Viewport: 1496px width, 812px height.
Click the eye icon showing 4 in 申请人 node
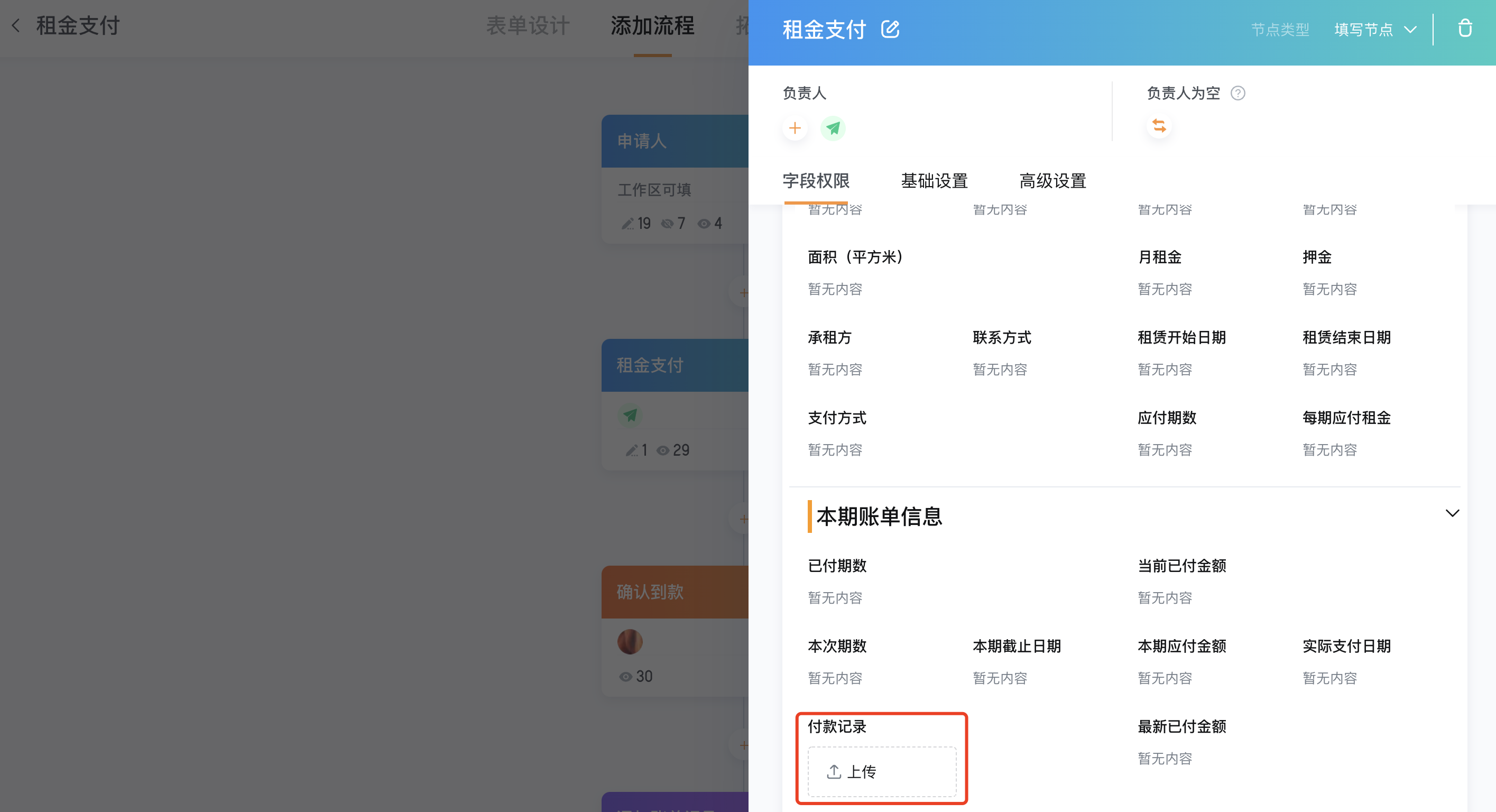coord(704,224)
